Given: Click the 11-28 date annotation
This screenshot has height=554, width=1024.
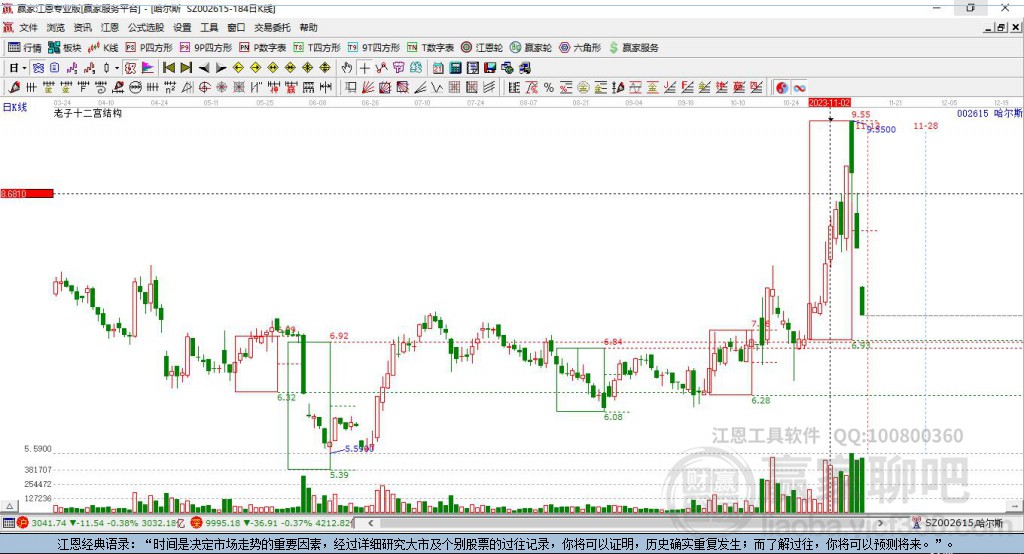Looking at the screenshot, I should 925,125.
